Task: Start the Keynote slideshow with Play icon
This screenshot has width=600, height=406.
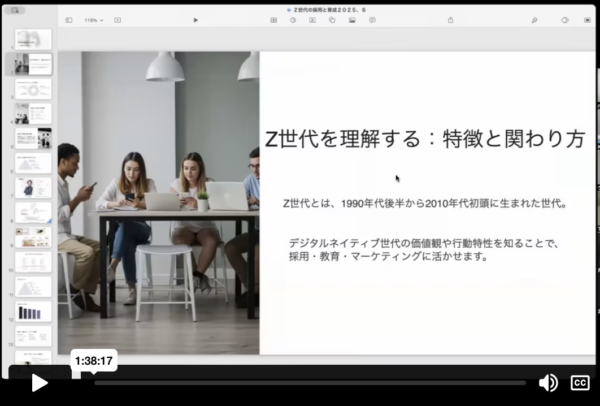Action: click(195, 19)
